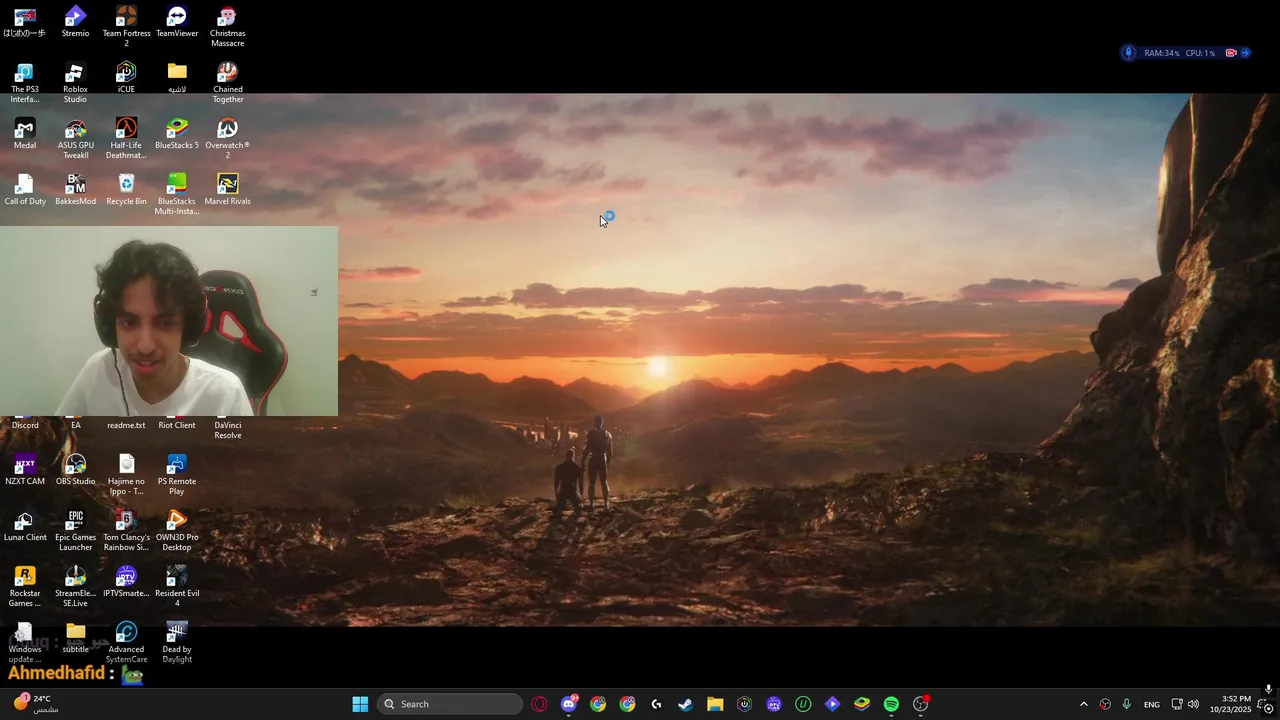Open the PS Remote Play shortcut

click(x=177, y=474)
